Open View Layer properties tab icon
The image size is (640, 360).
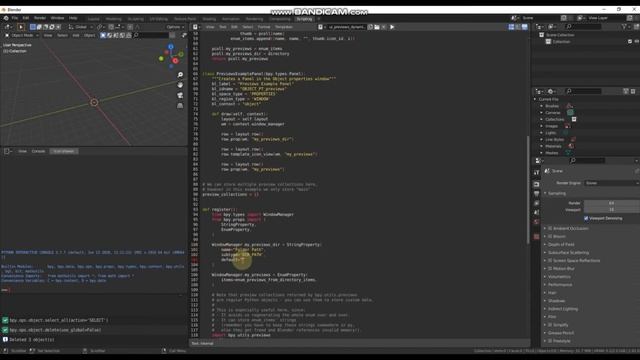[x=536, y=203]
